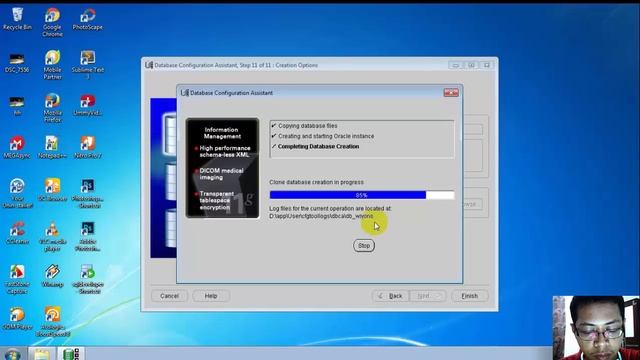Click the webcam video overlay thumbnail
The height and width of the screenshot is (360, 640).
click(596, 328)
